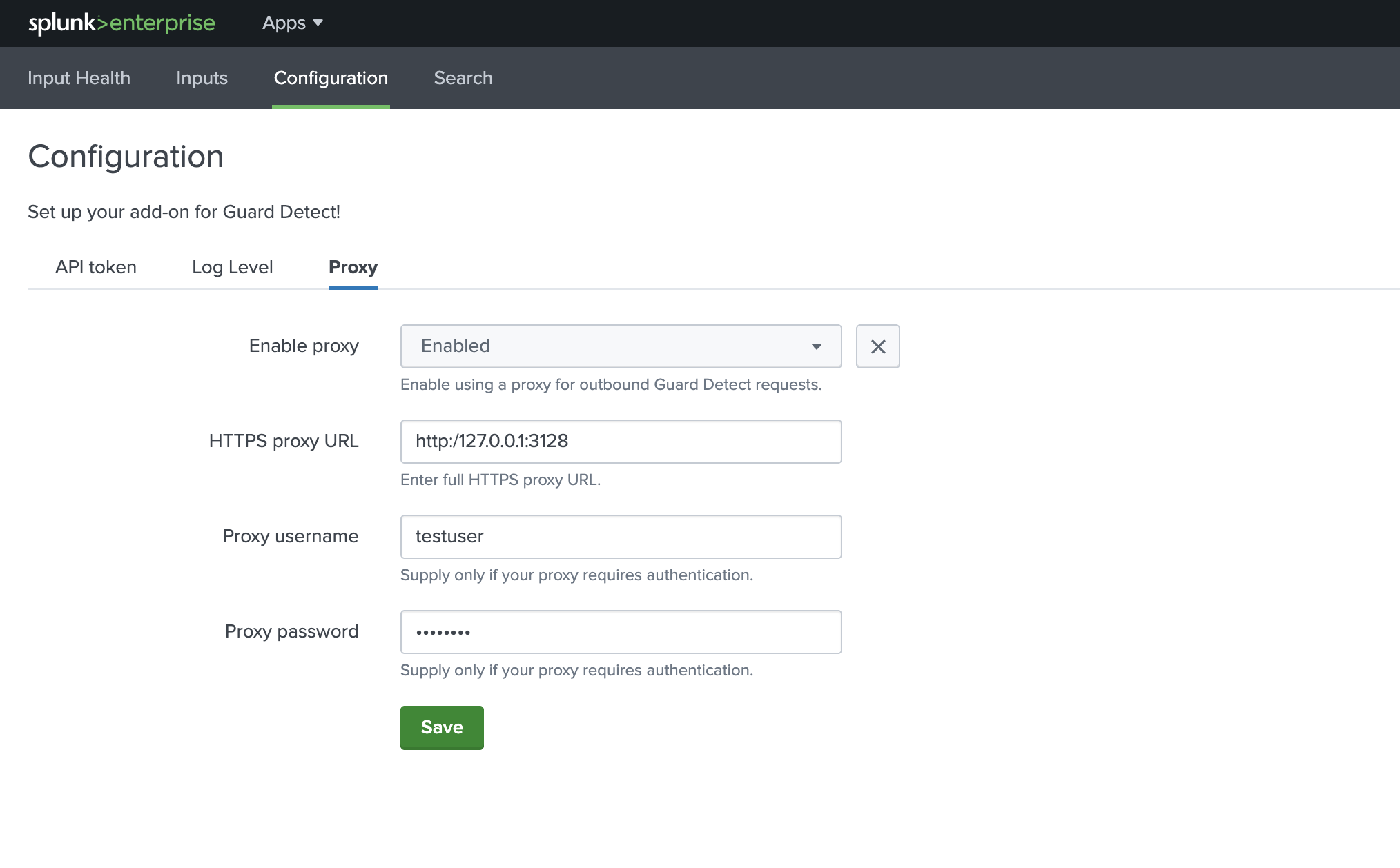
Task: Click the Proxy username field
Action: [x=620, y=536]
